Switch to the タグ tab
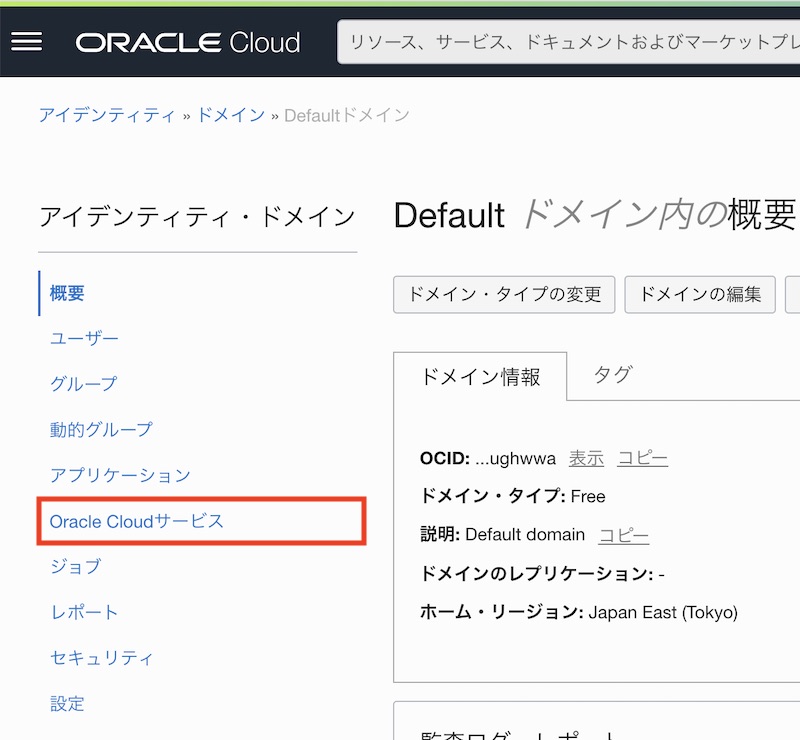This screenshot has height=740, width=800. (x=613, y=375)
